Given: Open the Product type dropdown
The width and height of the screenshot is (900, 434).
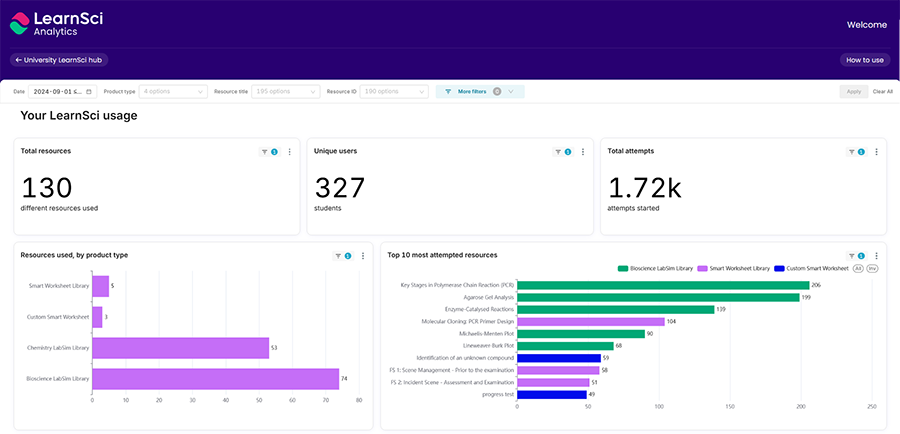Looking at the screenshot, I should coord(173,91).
